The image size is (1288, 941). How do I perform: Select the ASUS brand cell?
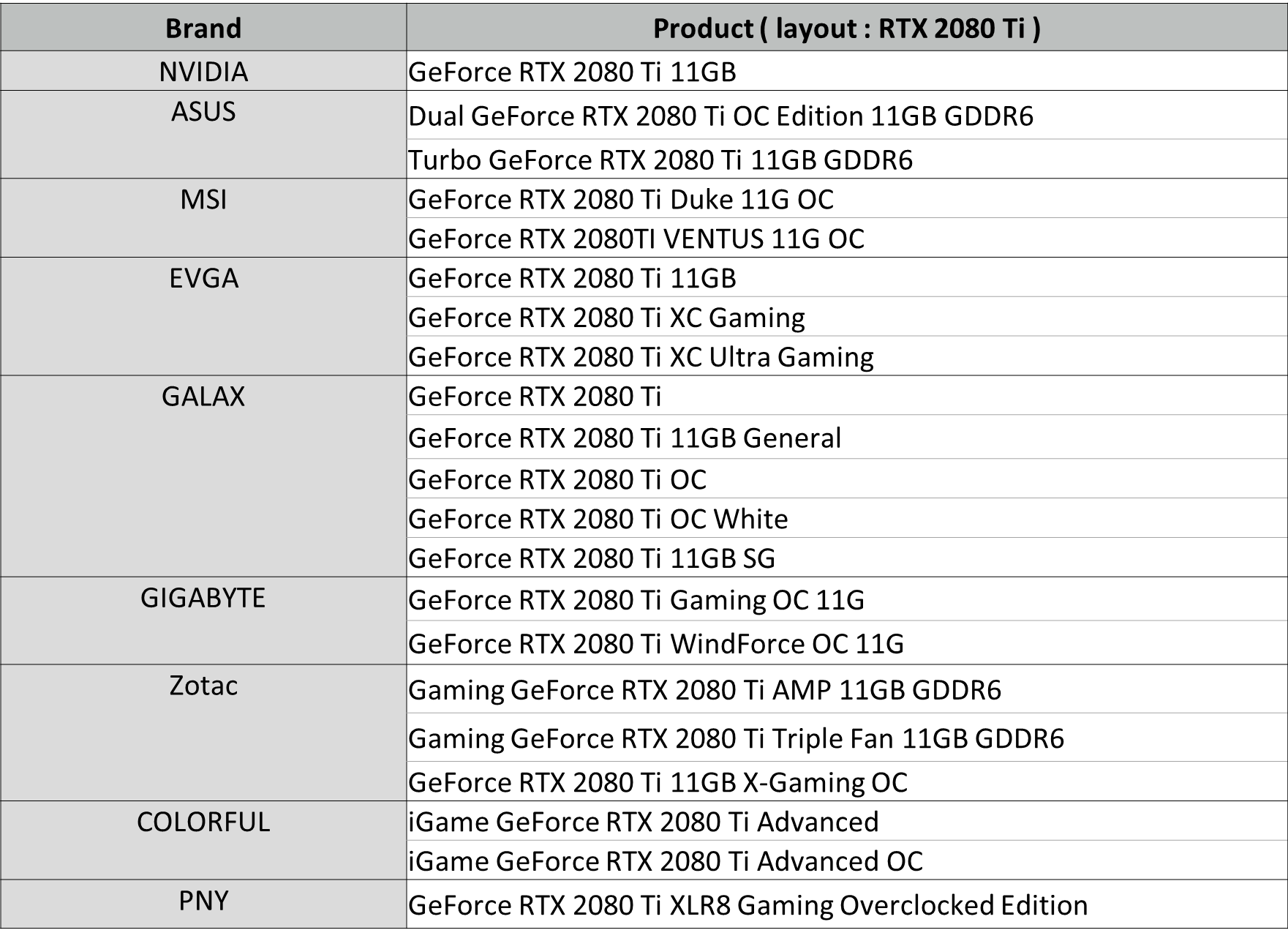click(203, 135)
